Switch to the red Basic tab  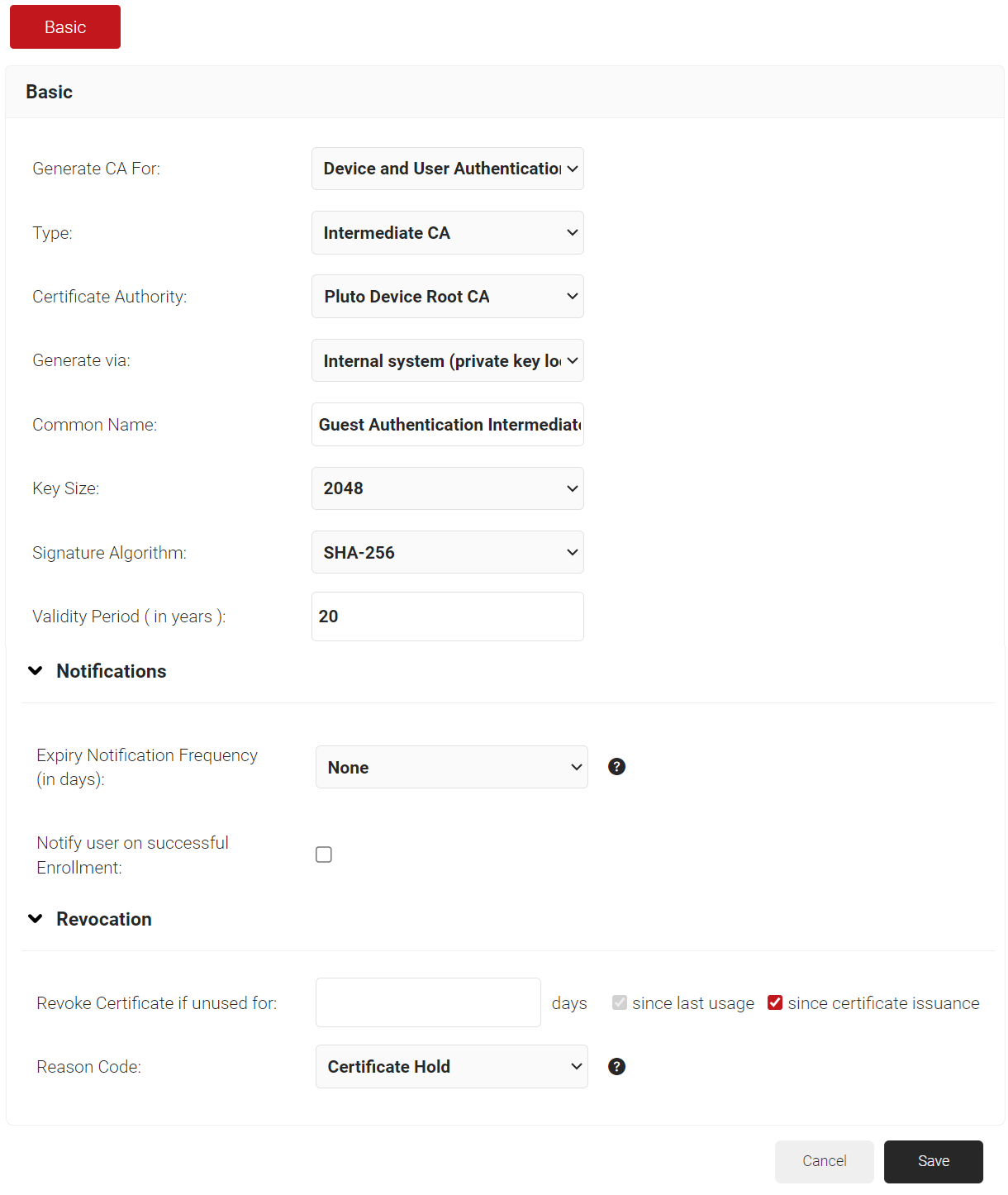(65, 27)
